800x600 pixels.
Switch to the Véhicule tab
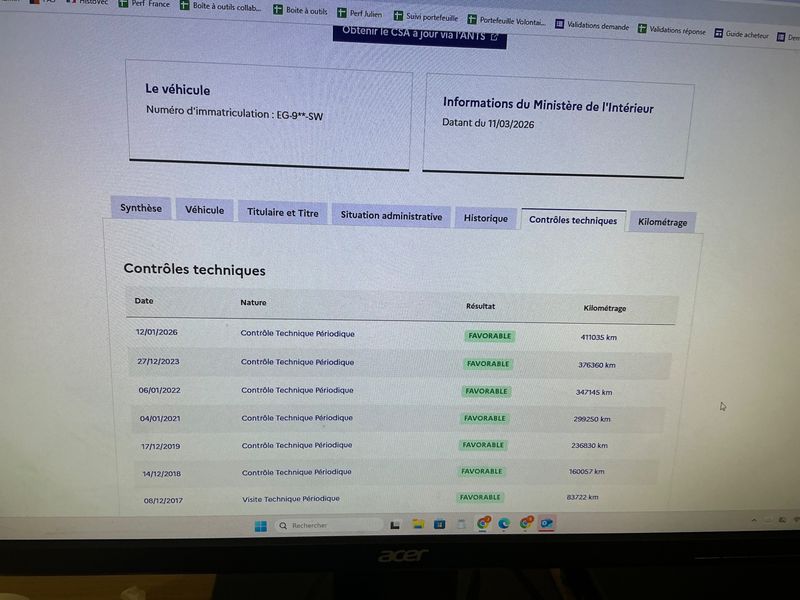pyautogui.click(x=205, y=210)
